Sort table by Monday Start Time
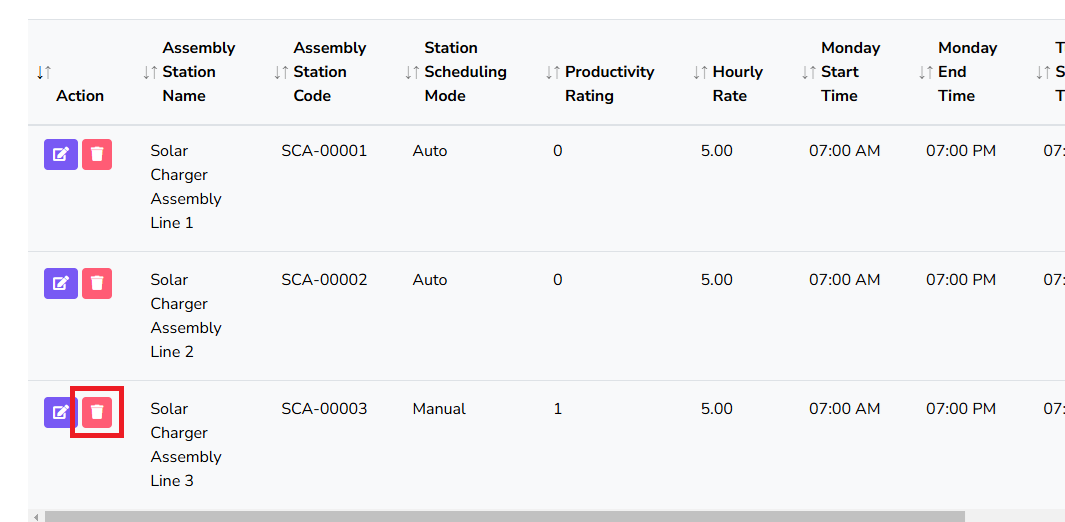Viewport: 1065px width, 522px height. [809, 72]
